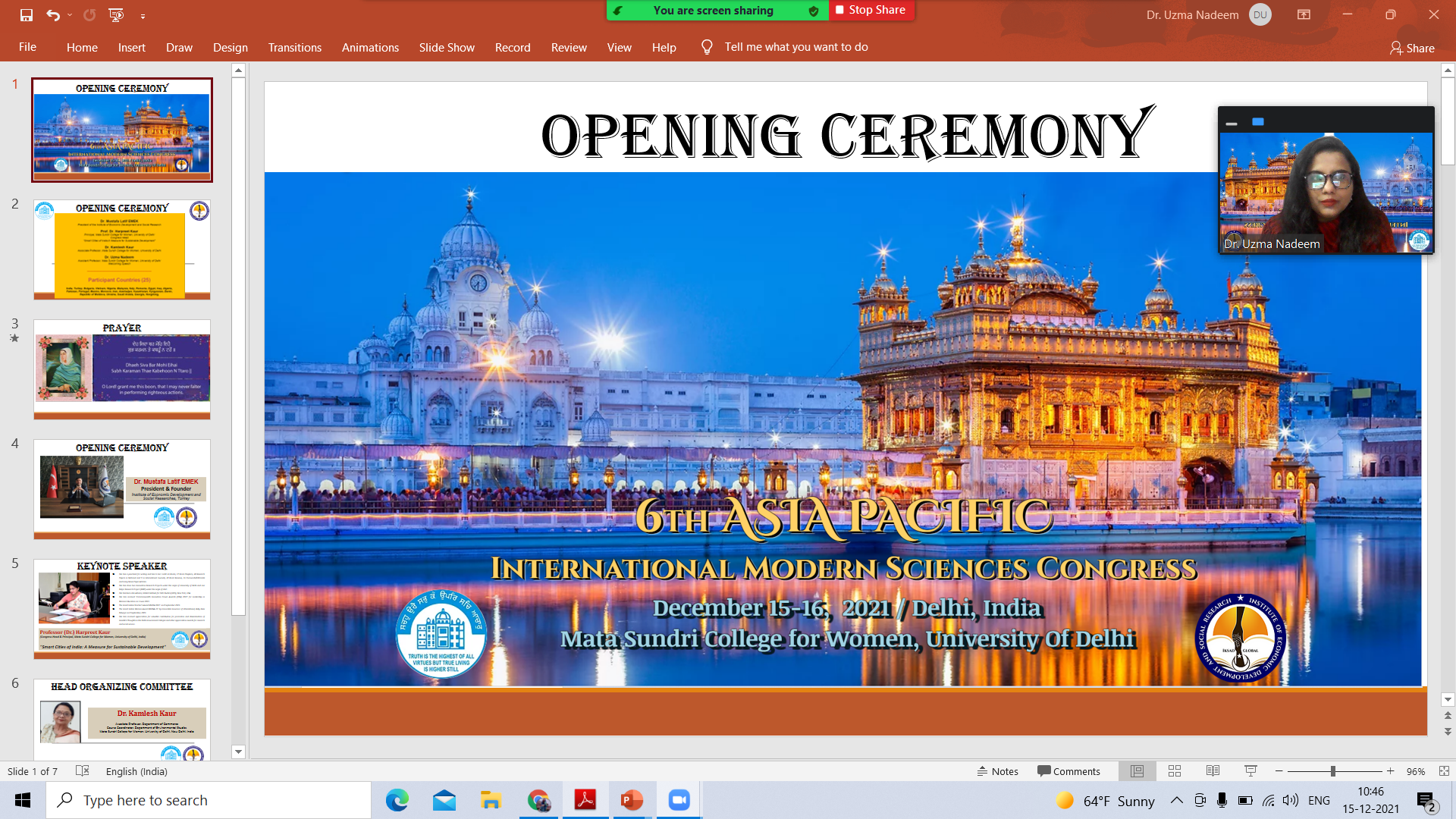Switch to the Home tab

coord(82,47)
